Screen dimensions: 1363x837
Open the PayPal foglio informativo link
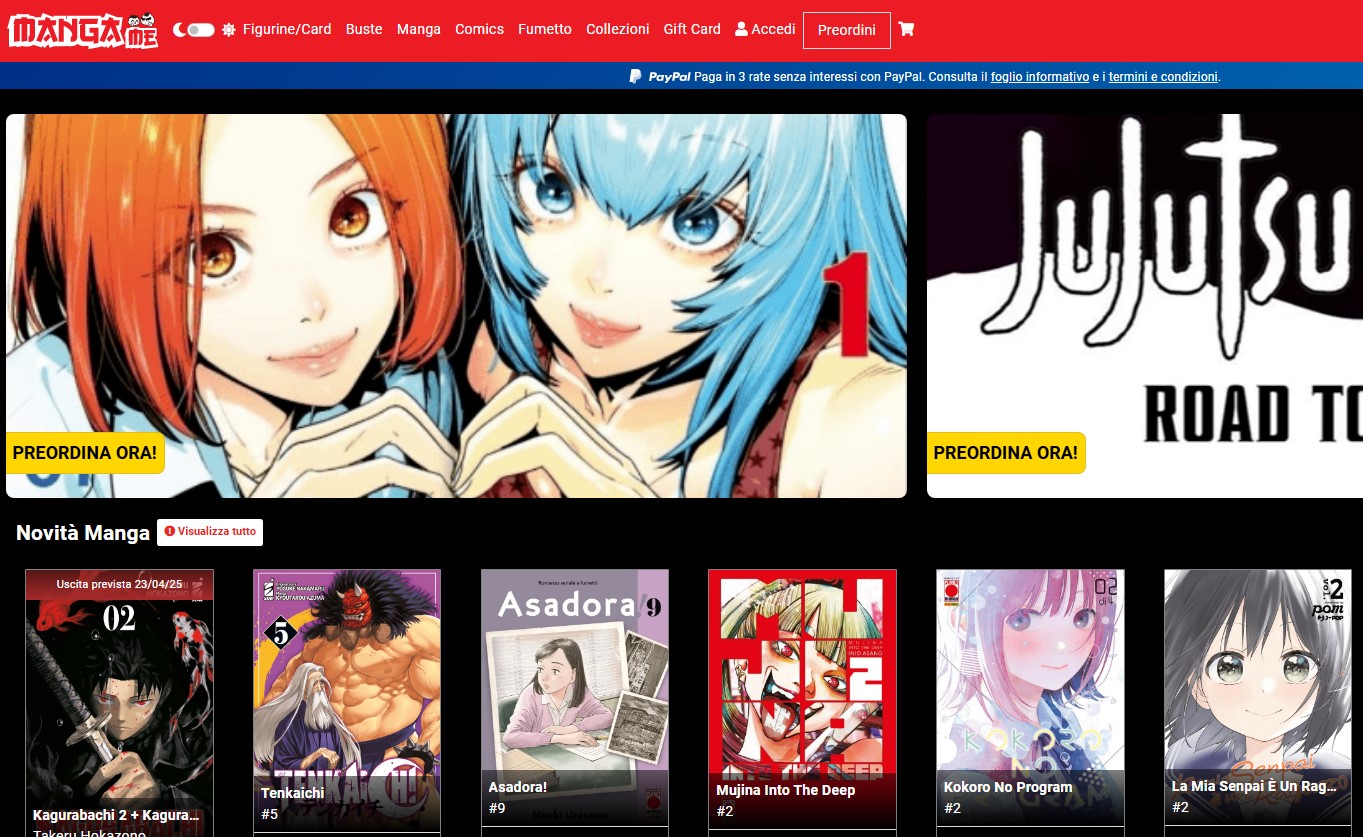[1040, 76]
